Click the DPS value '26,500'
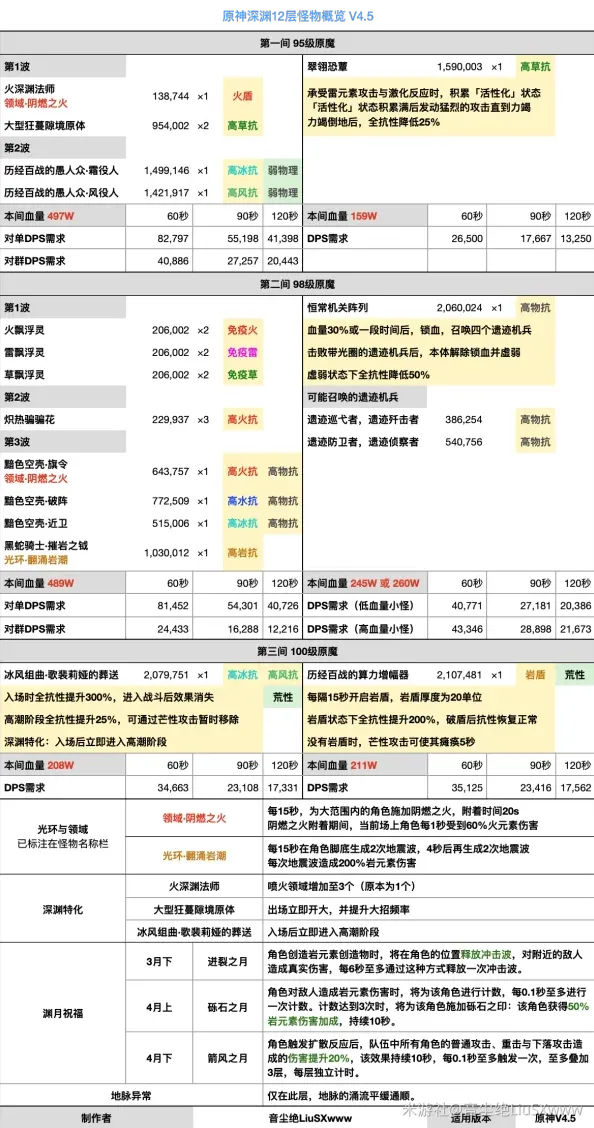Screen dimensions: 594x1128 pos(467,237)
